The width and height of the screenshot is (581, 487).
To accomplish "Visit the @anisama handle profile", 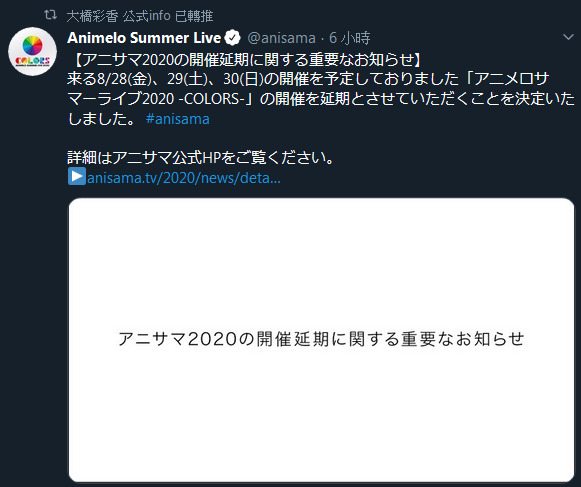I will [x=281, y=38].
